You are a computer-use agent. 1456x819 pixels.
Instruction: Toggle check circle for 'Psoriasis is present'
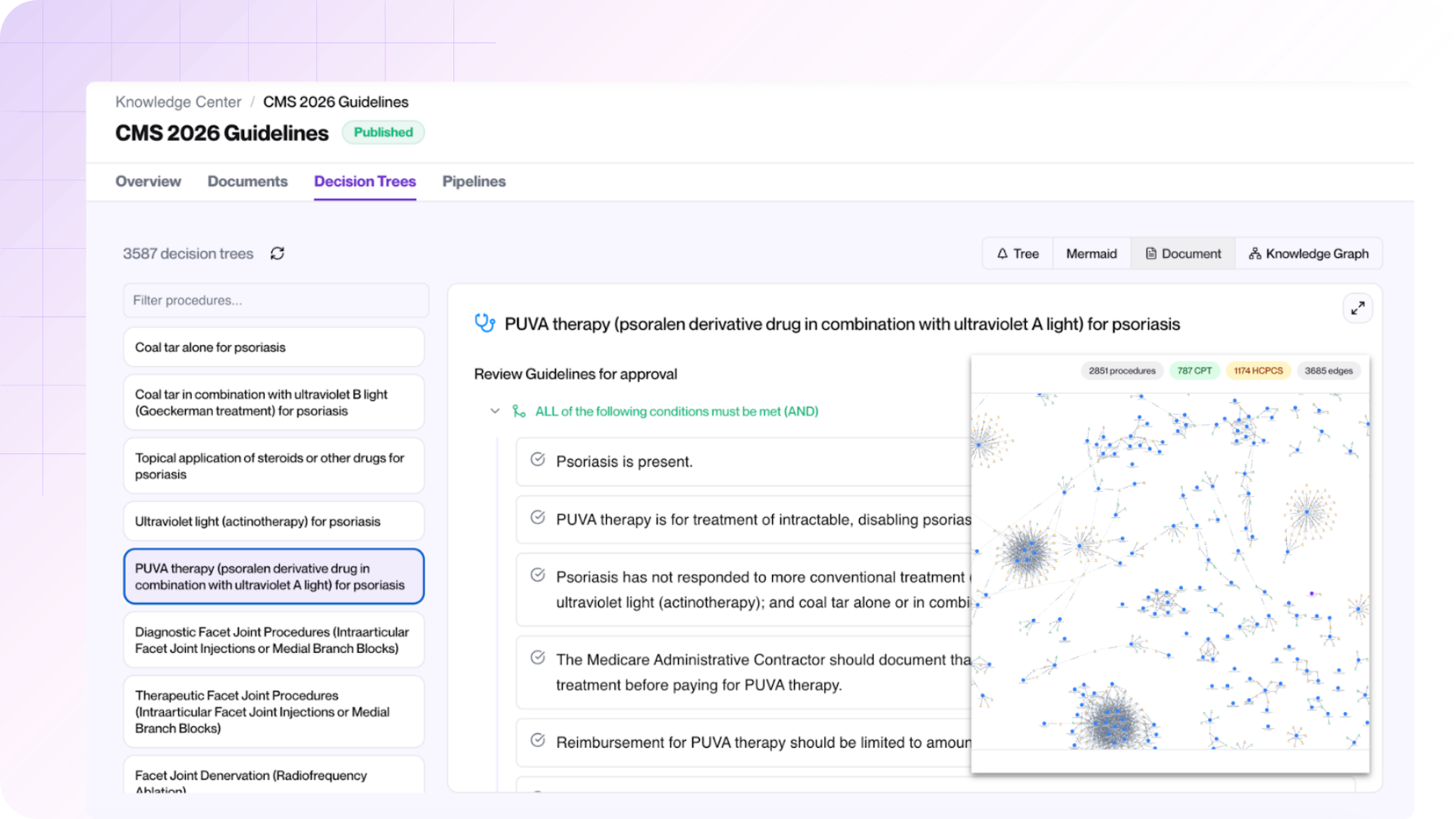[x=538, y=460]
